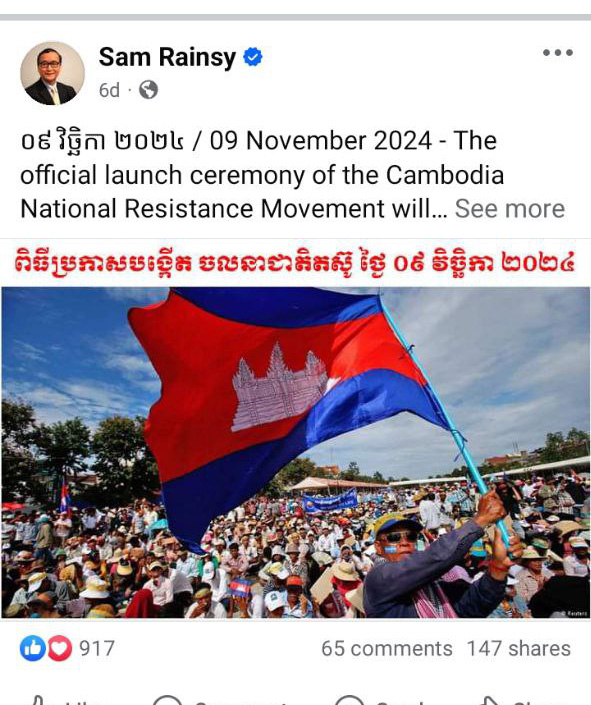Open Sam Rainsy's profile picture

click(52, 73)
